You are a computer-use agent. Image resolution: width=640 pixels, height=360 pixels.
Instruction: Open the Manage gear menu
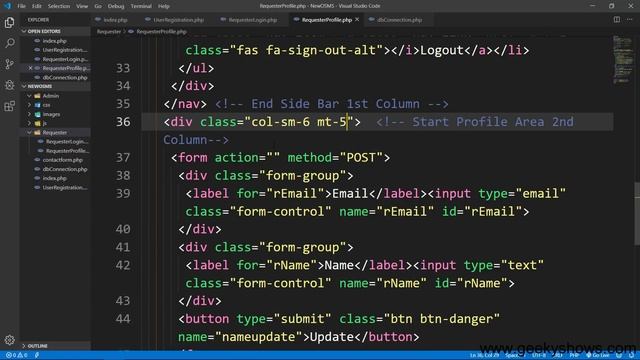9,340
